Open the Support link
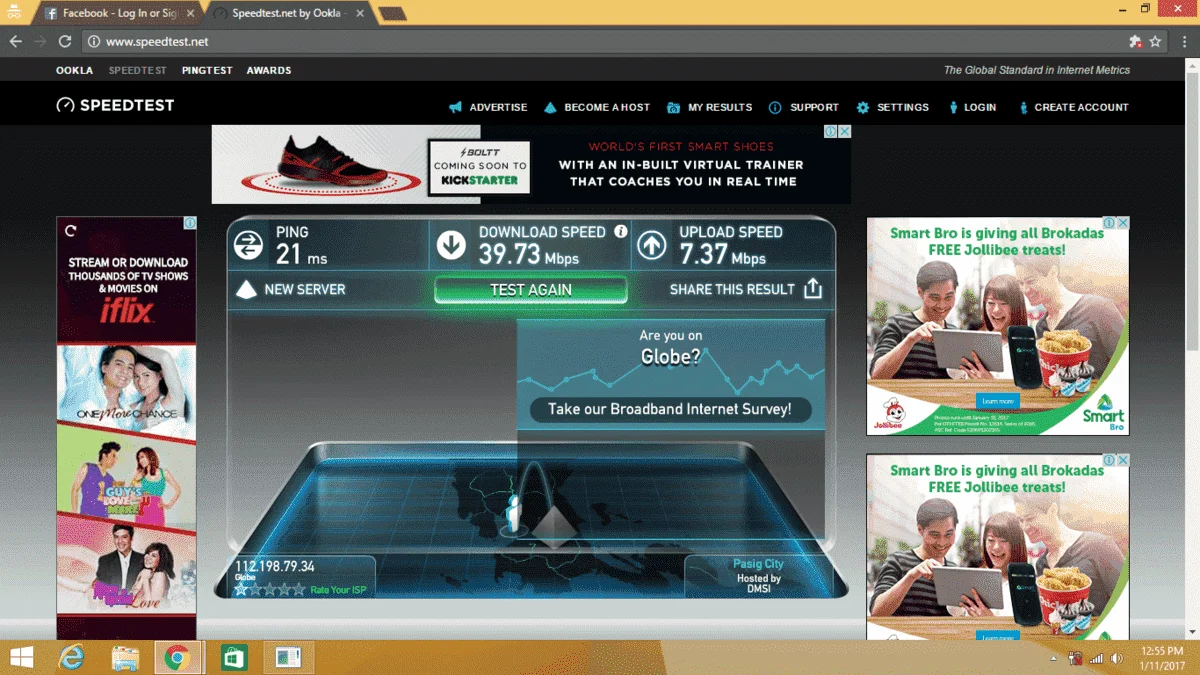 click(x=815, y=107)
